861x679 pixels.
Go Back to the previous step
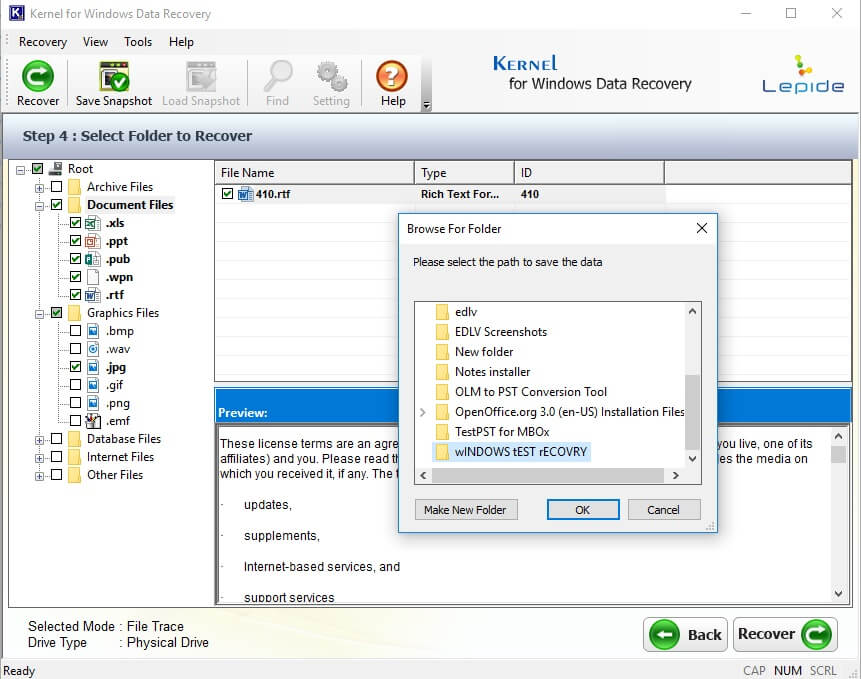pyautogui.click(x=685, y=635)
